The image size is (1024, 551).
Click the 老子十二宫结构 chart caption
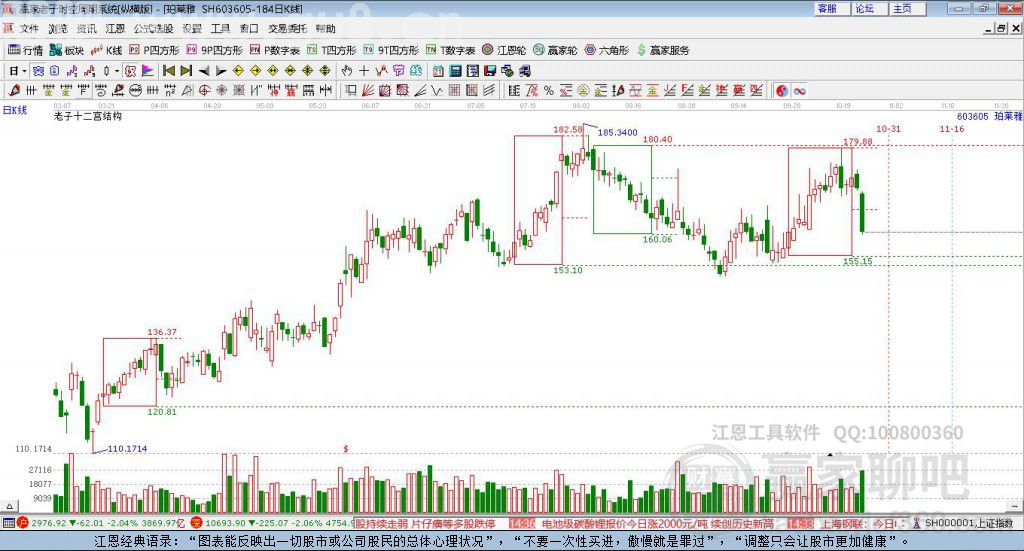pos(88,116)
